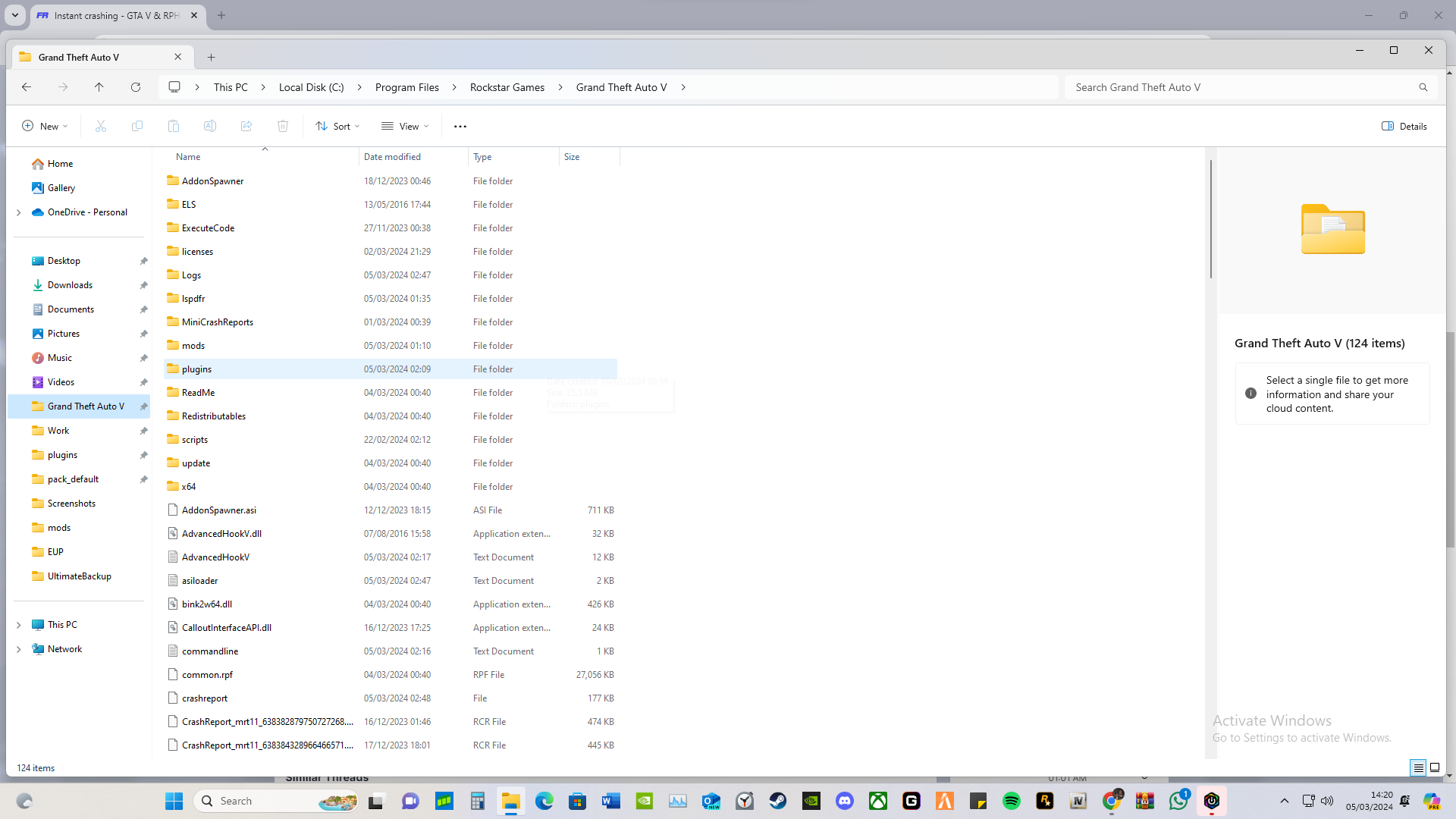The width and height of the screenshot is (1456, 819).
Task: Click the Delete trash icon in the toolbar
Action: [283, 126]
